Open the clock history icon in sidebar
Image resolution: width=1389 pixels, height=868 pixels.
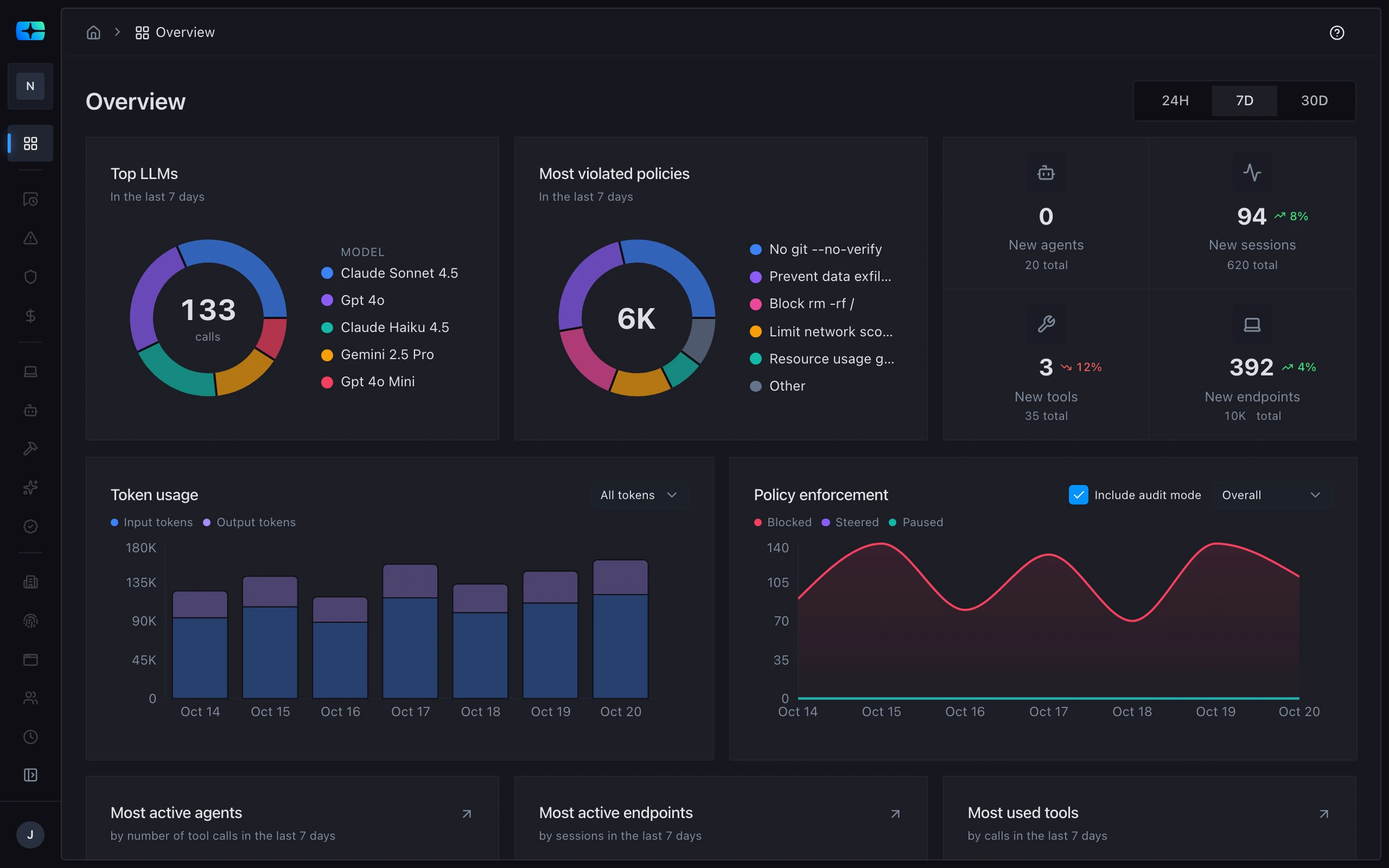click(x=30, y=737)
